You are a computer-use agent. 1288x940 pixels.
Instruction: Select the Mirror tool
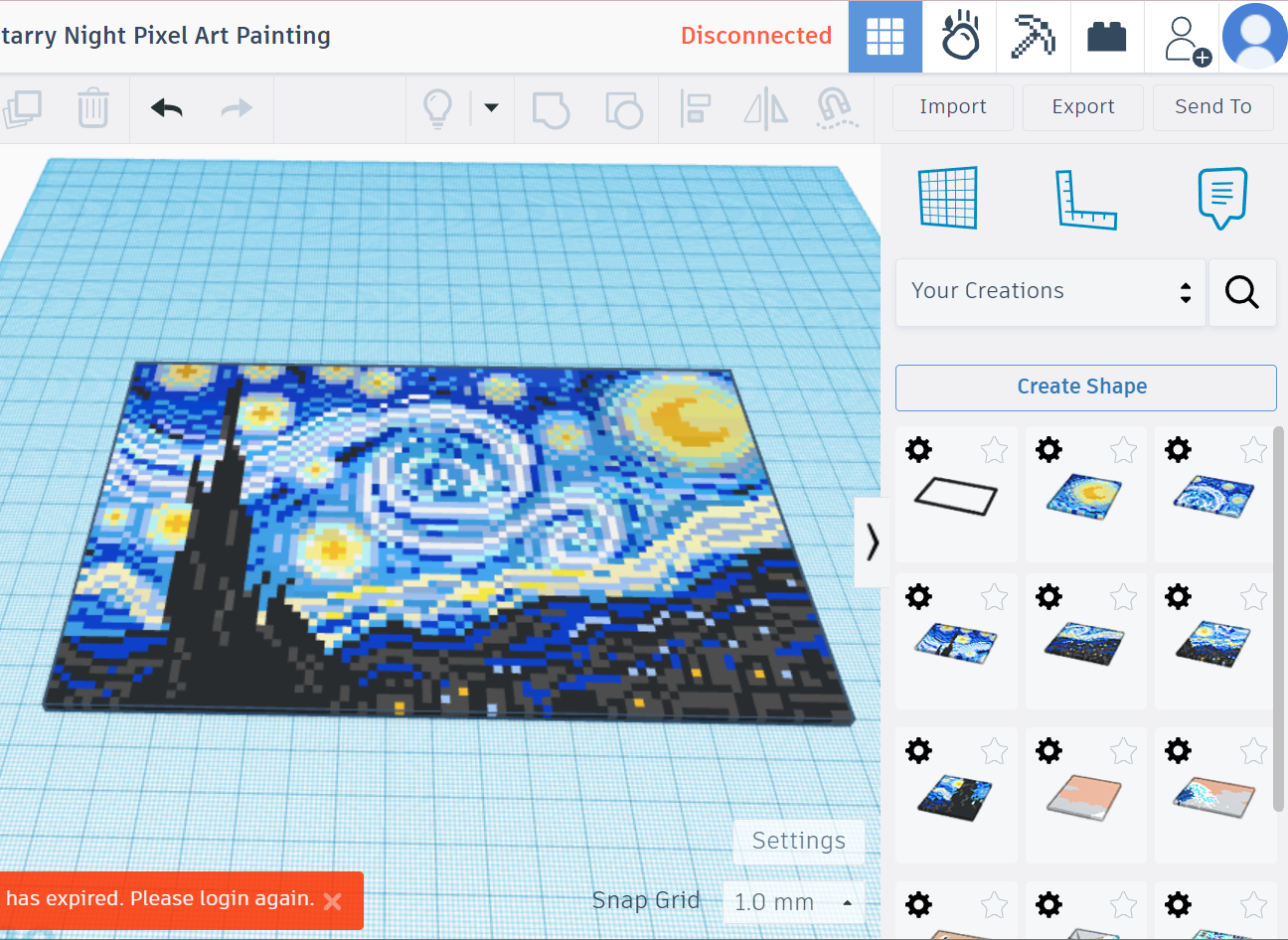pyautogui.click(x=765, y=109)
